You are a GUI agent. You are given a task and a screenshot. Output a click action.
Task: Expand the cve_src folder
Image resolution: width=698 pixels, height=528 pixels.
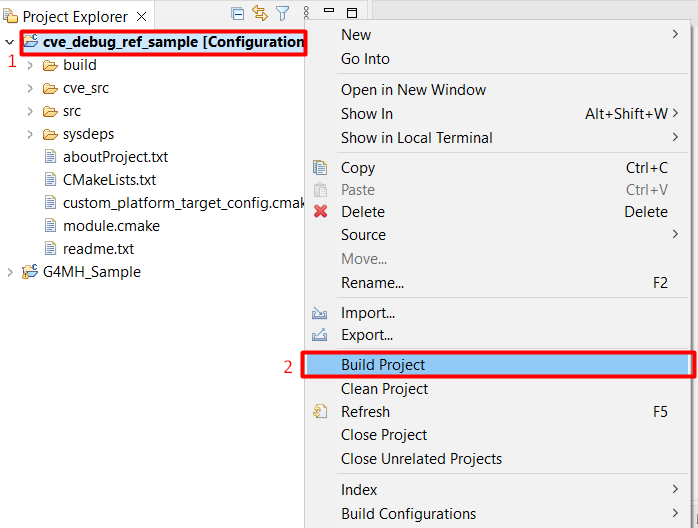pos(30,88)
